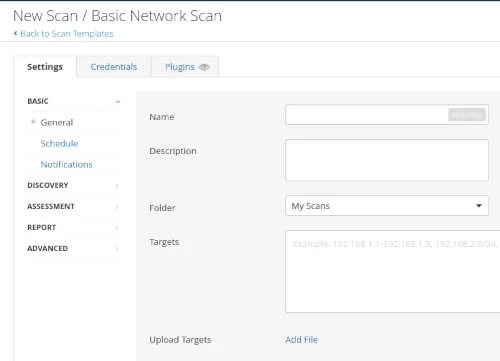
Task: Click into the Name input field
Action: coord(387,115)
